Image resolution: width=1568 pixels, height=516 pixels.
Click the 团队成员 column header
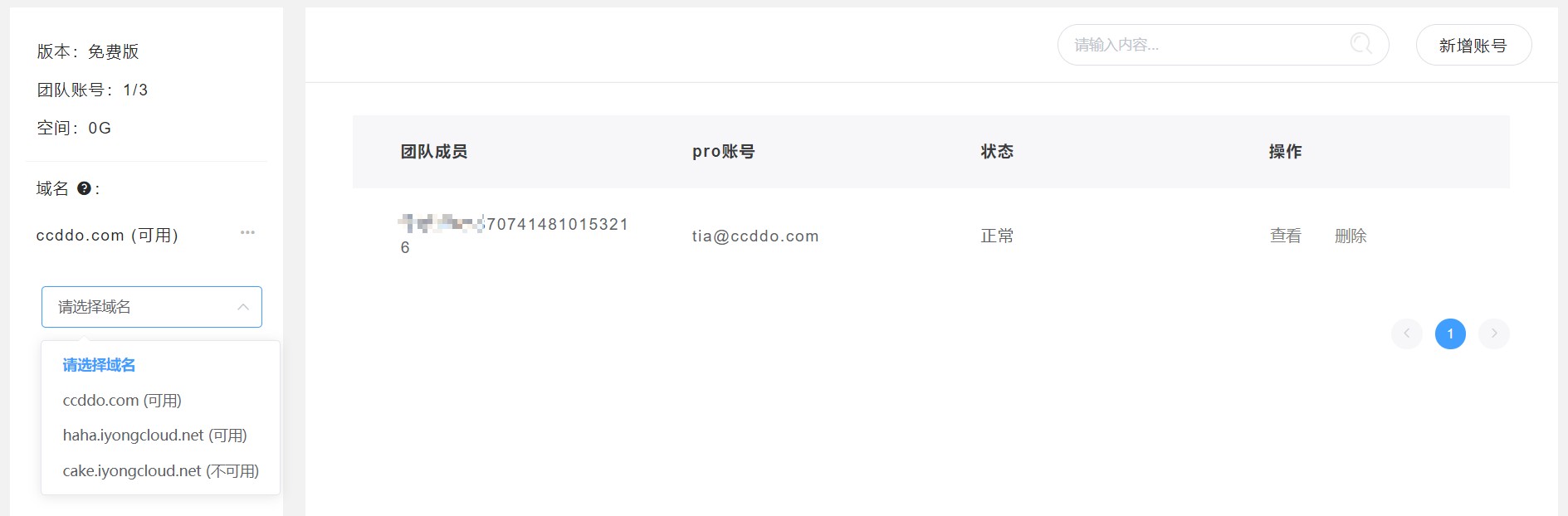pyautogui.click(x=434, y=151)
